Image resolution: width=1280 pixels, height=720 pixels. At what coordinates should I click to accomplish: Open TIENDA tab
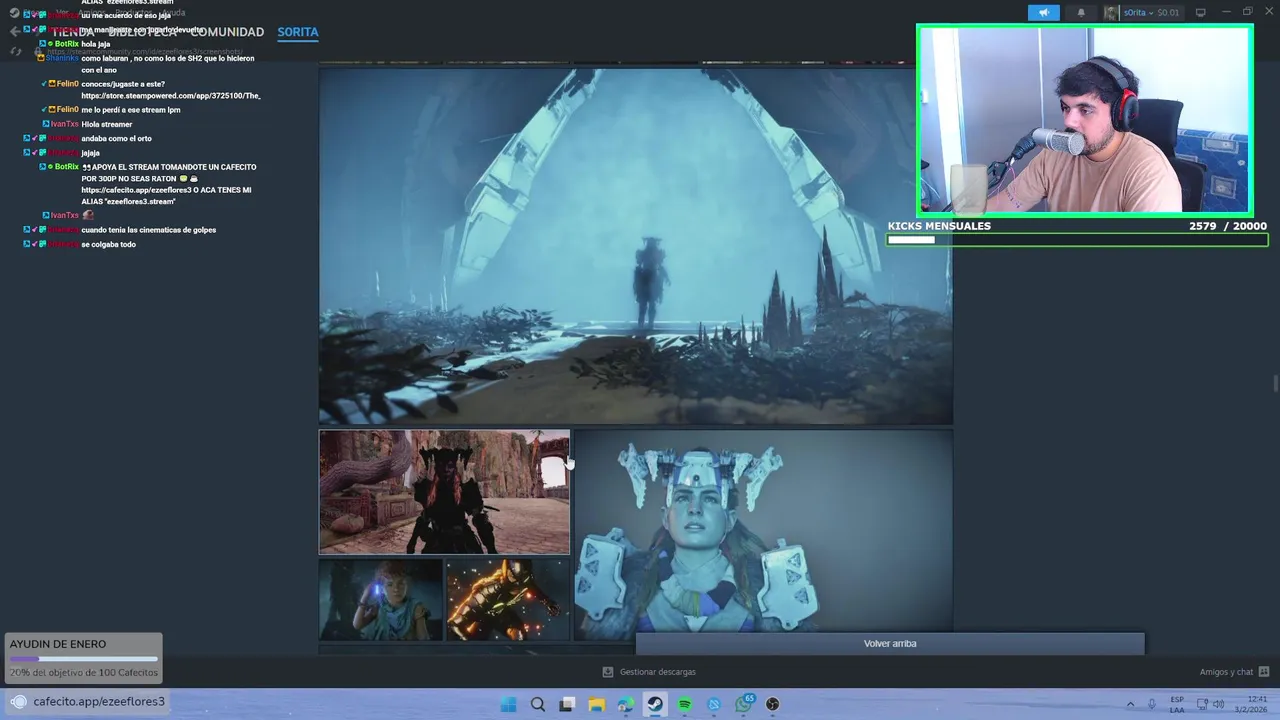click(73, 32)
